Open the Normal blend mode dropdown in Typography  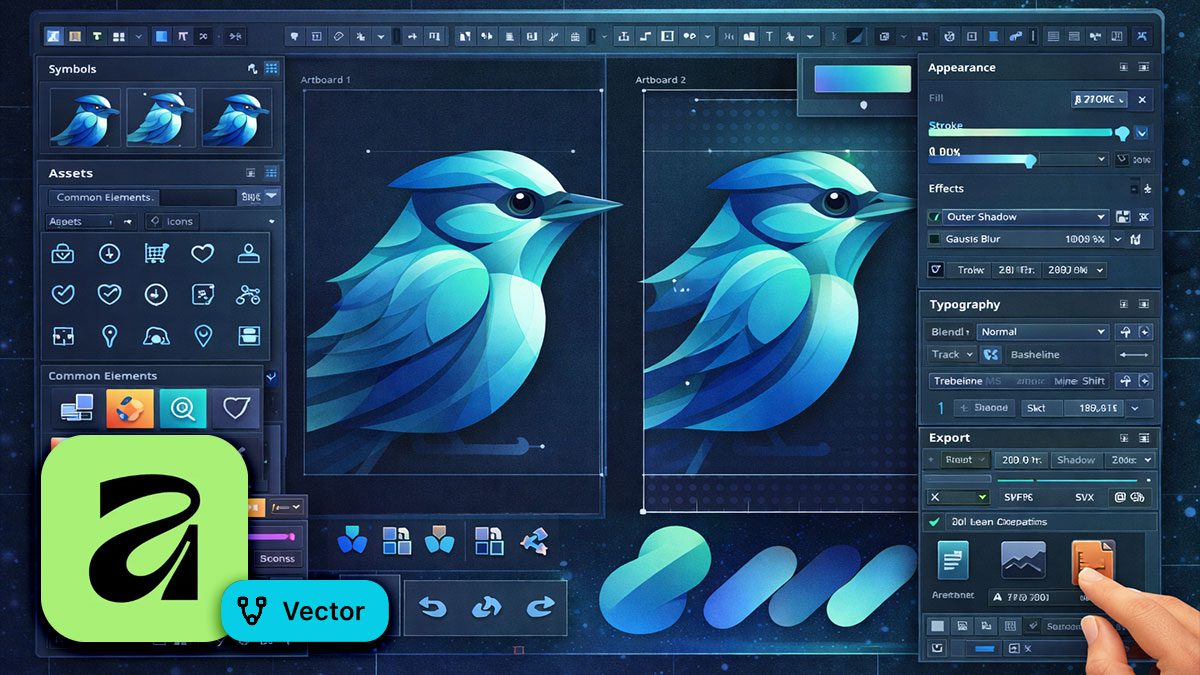tap(1042, 331)
